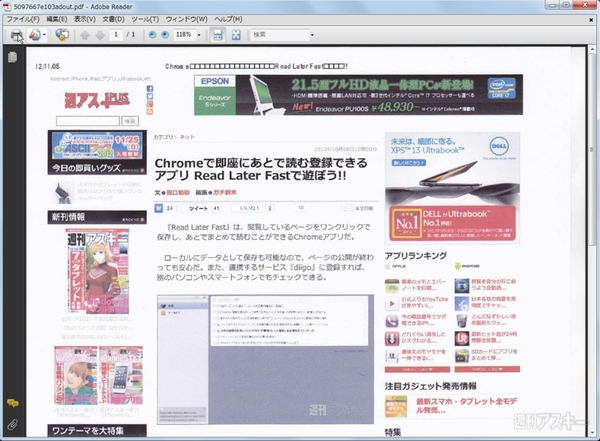Click the EPSON Endeavor banner ad
600x441 pixels.
pos(358,95)
